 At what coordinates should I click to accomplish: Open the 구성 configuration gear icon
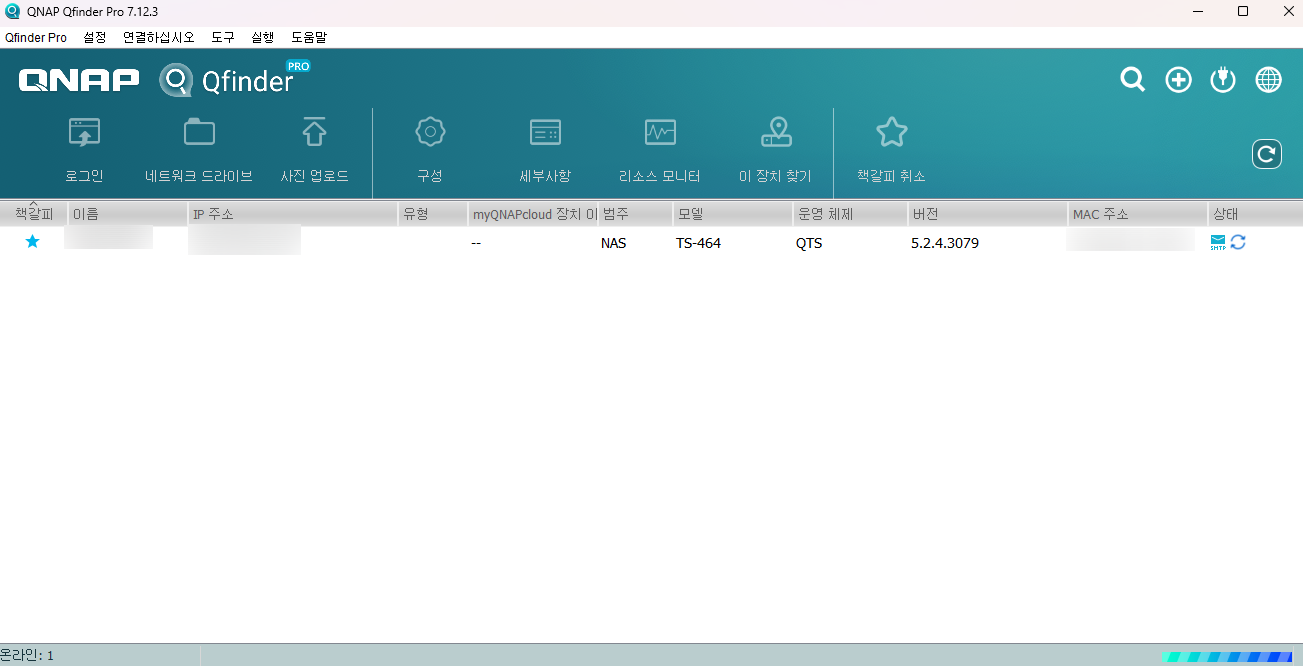(430, 131)
